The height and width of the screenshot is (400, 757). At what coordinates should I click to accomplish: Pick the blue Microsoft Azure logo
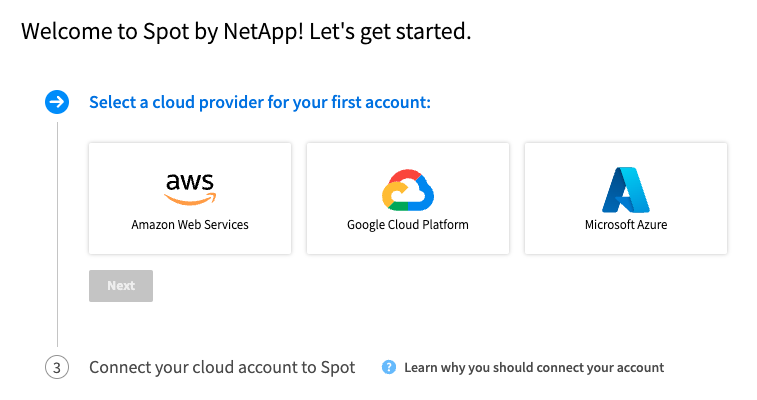pyautogui.click(x=626, y=190)
